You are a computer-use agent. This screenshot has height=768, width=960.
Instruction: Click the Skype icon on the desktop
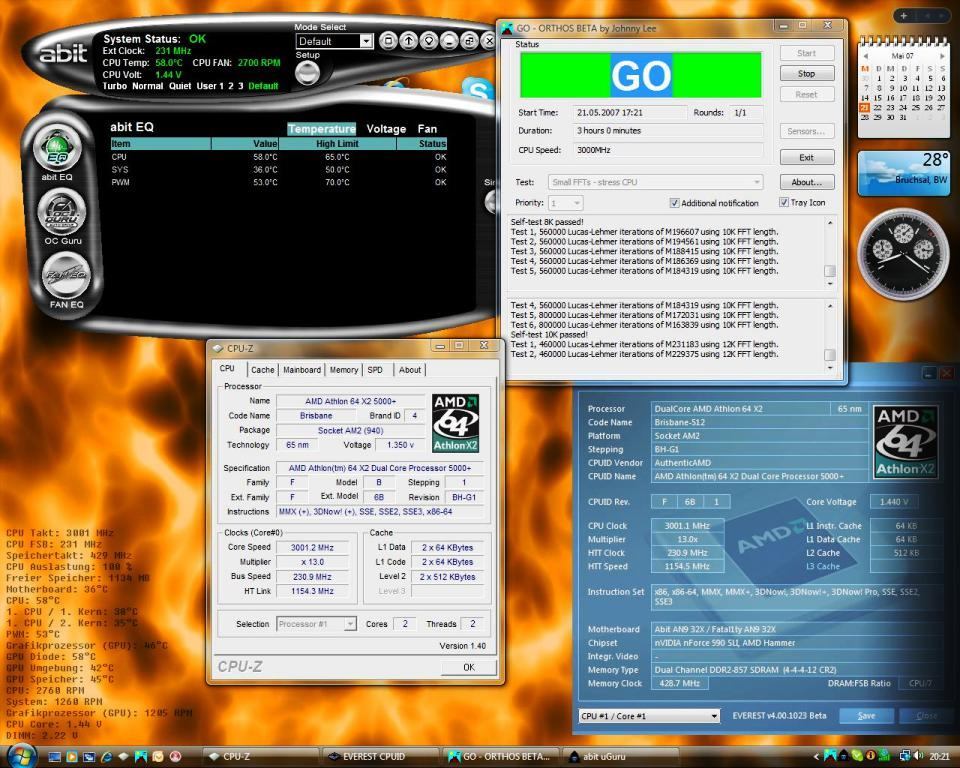478,89
